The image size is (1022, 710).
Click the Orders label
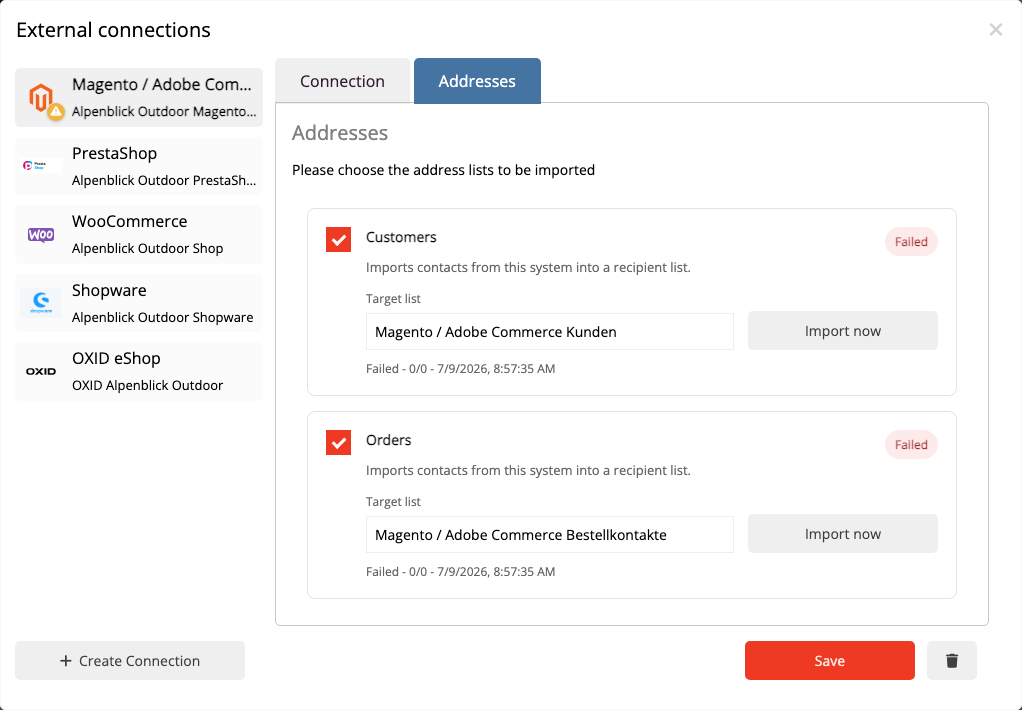pyautogui.click(x=388, y=439)
